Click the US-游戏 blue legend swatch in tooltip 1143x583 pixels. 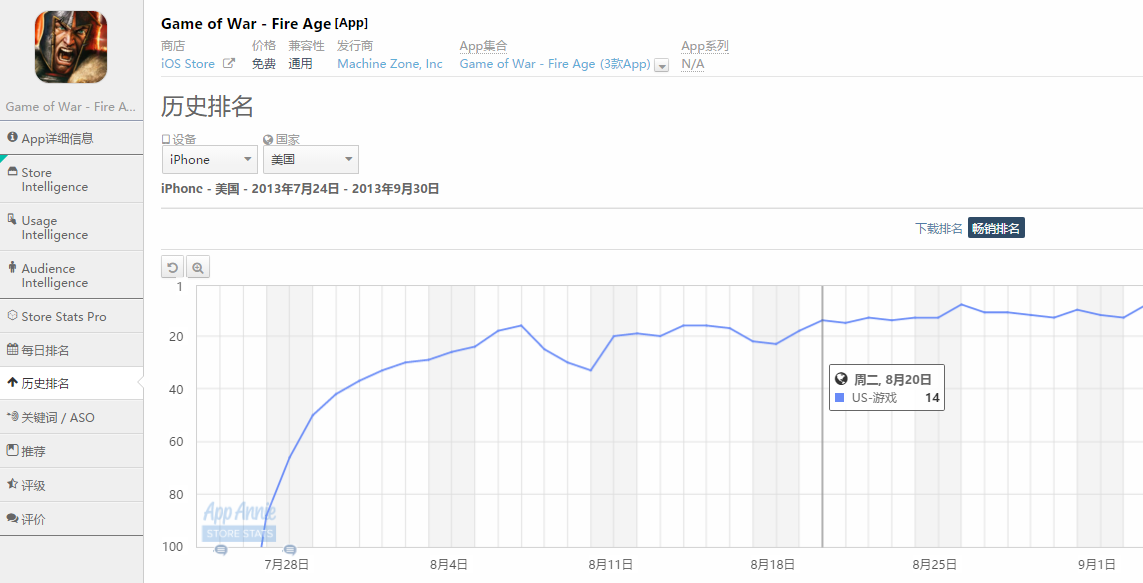click(840, 398)
